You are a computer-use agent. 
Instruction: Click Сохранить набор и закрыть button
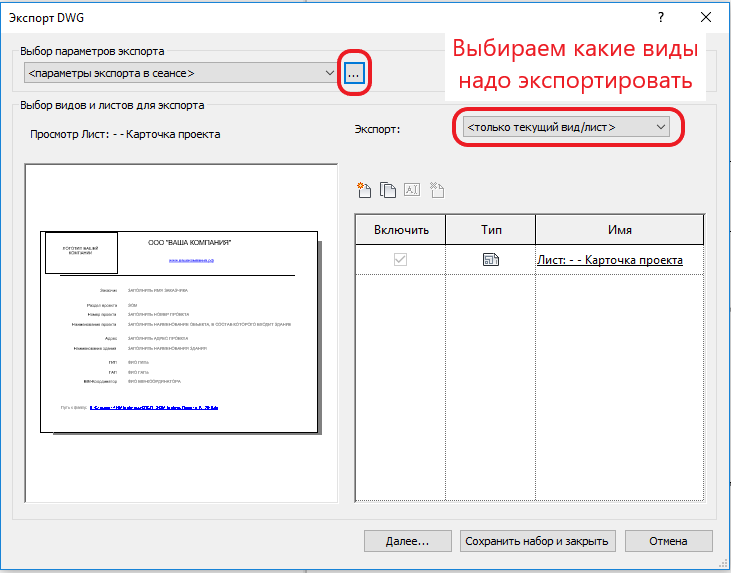[535, 541]
